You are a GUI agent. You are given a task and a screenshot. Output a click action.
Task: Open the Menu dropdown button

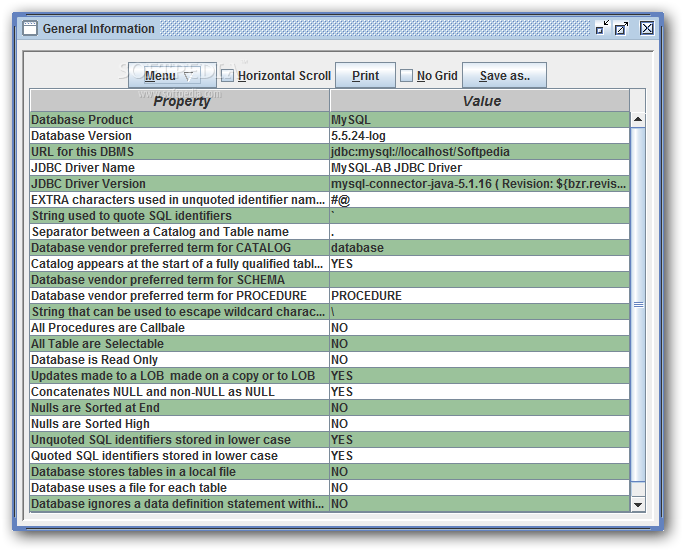click(172, 75)
